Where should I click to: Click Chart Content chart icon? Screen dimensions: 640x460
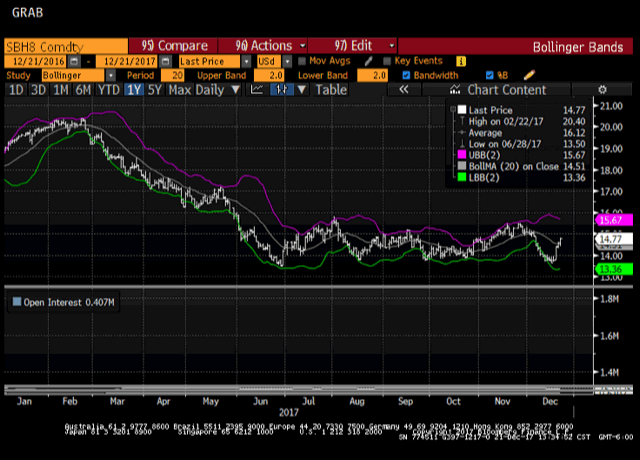click(455, 89)
